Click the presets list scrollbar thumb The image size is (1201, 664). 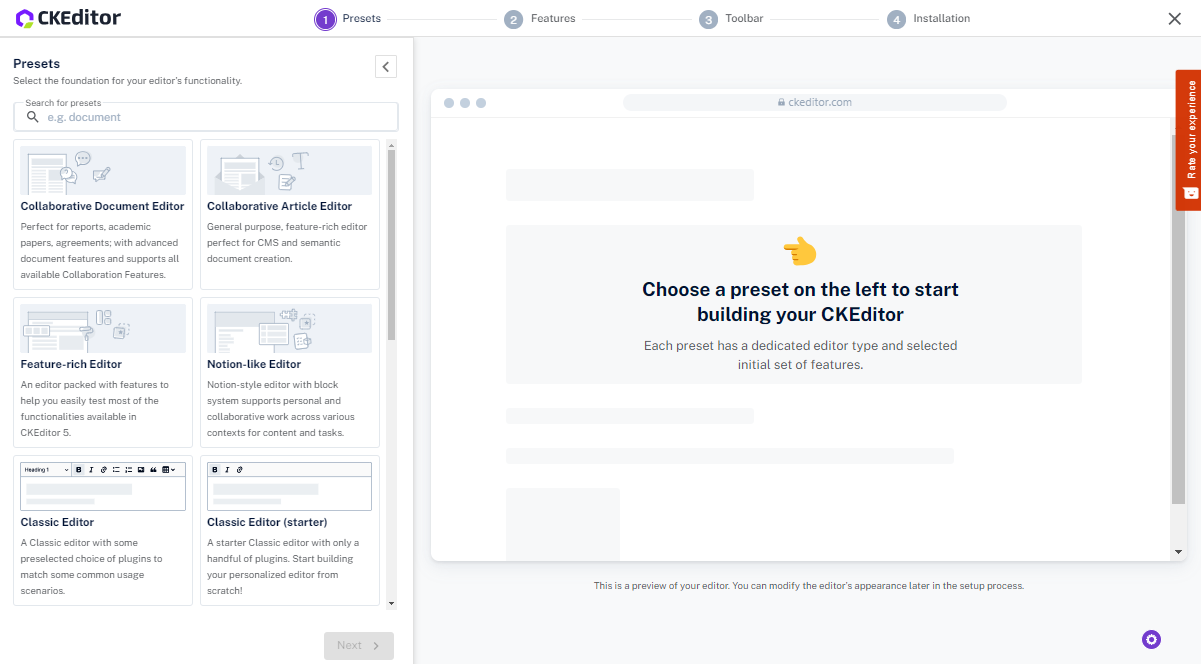coord(391,245)
